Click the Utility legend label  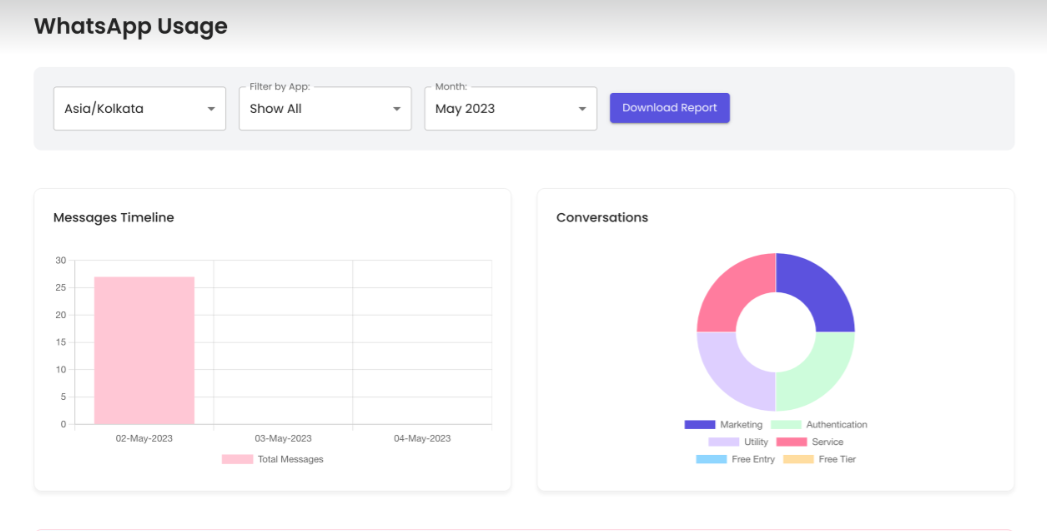point(756,442)
